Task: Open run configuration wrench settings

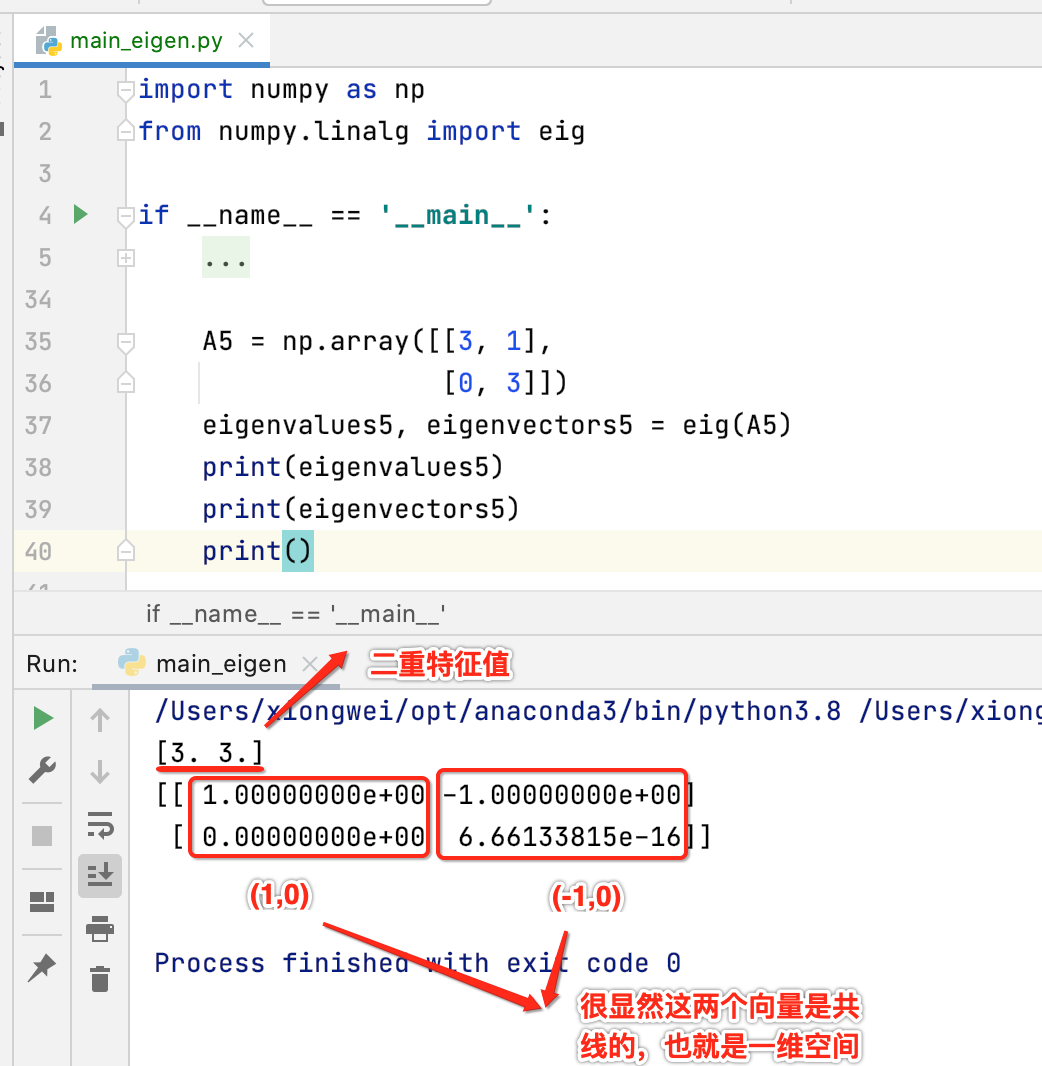Action: click(x=43, y=771)
